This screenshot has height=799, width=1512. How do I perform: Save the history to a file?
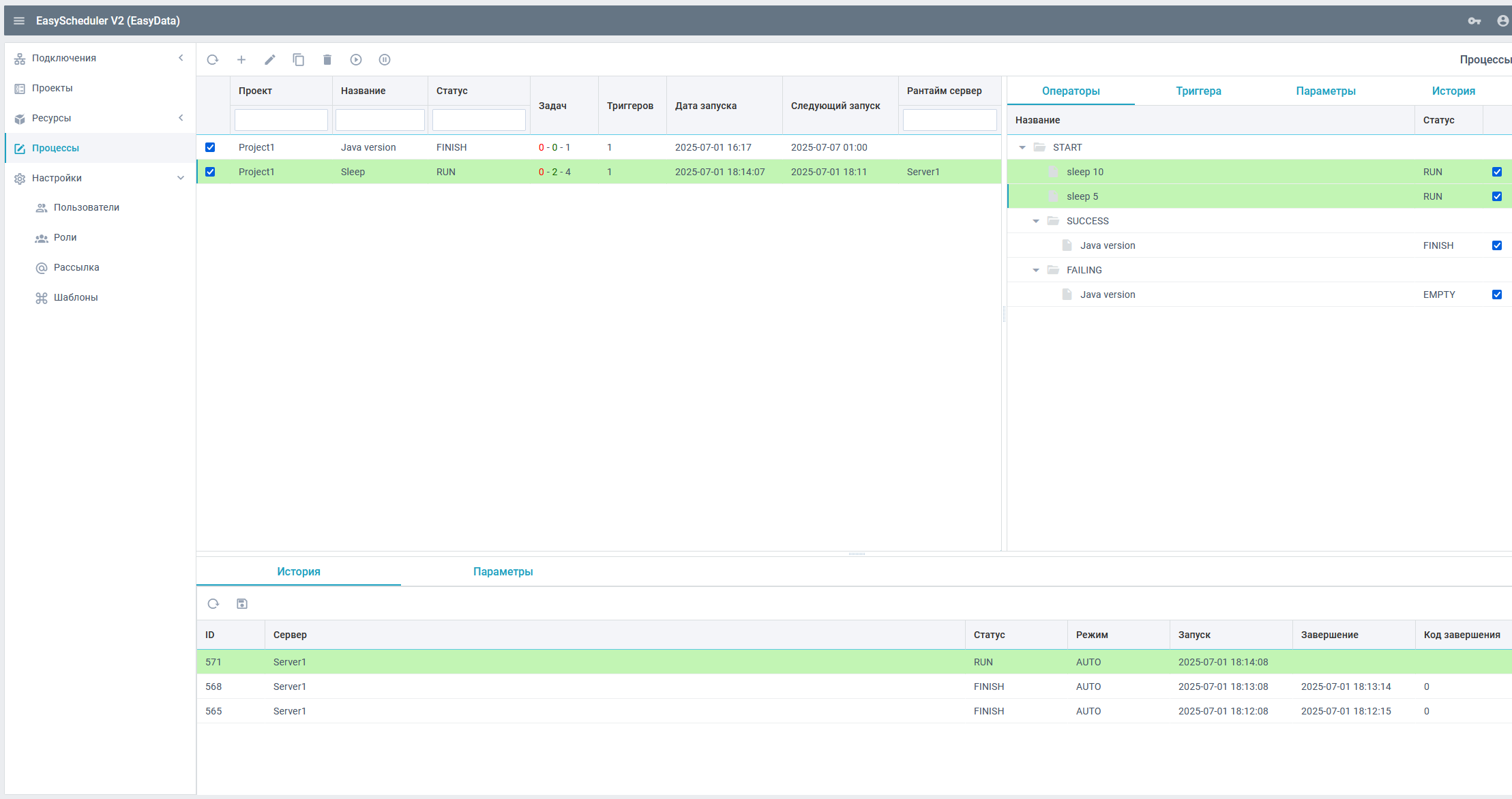click(241, 603)
